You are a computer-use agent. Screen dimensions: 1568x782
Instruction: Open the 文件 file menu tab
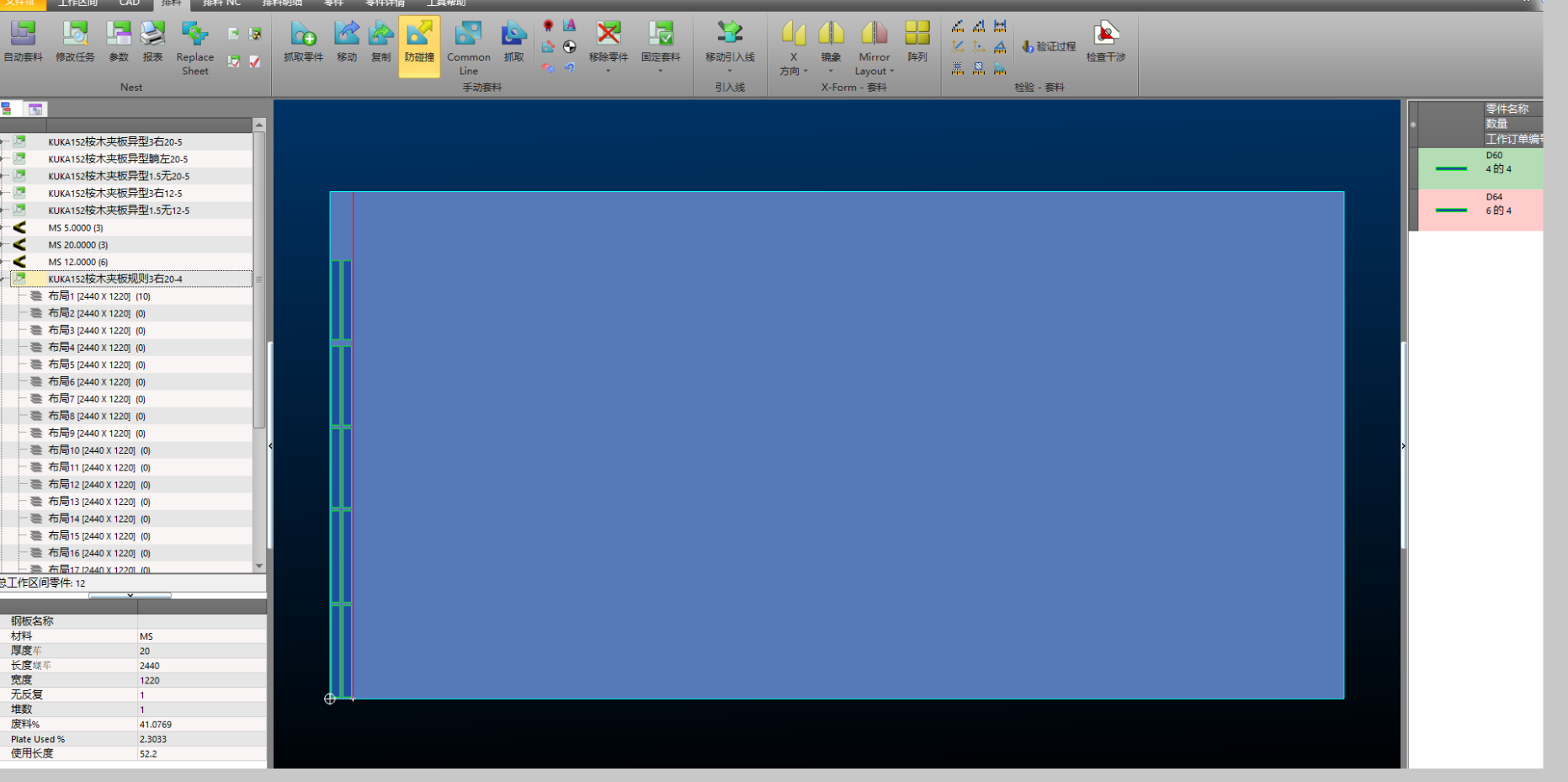pyautogui.click(x=21, y=3)
